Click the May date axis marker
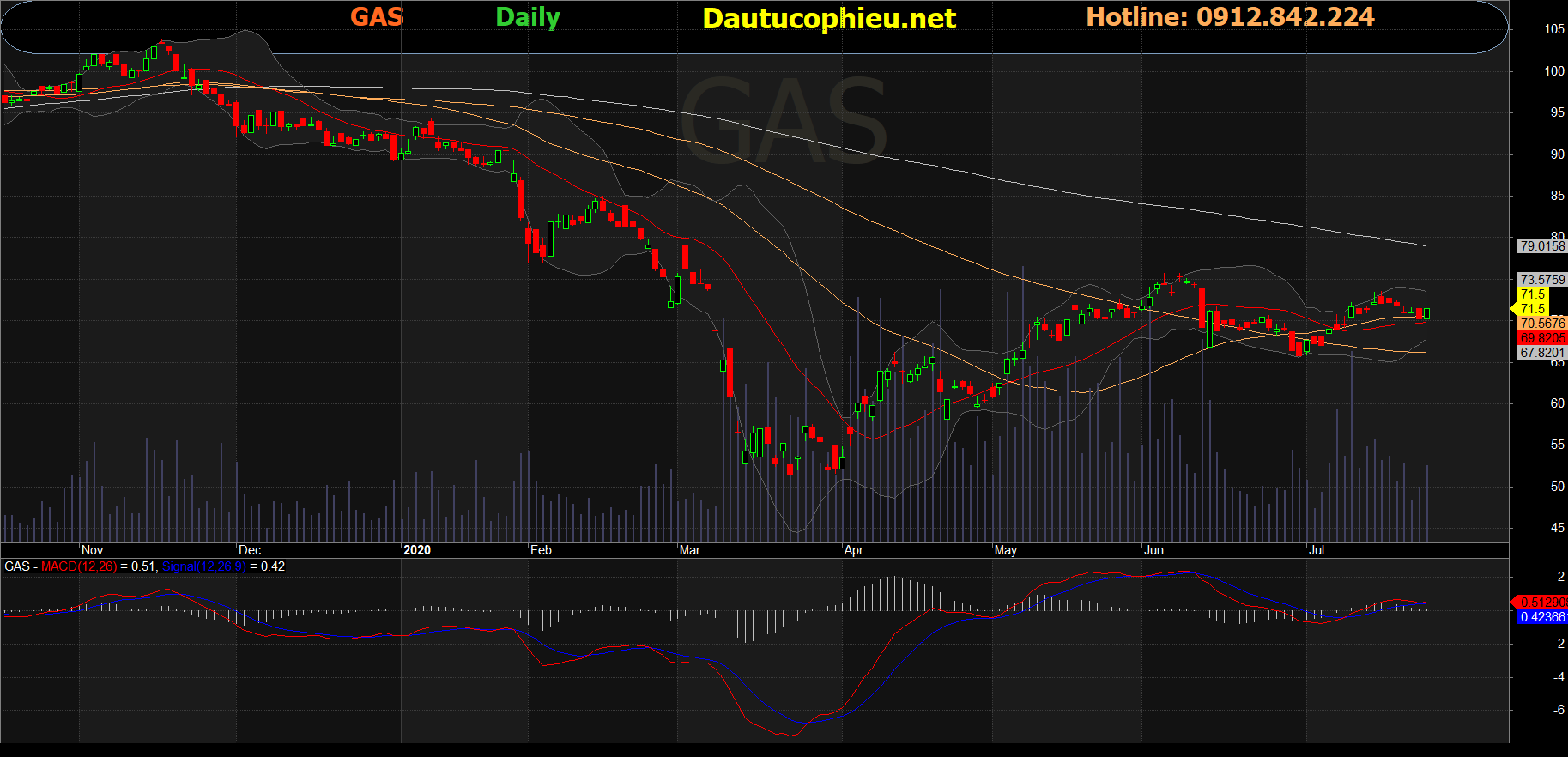The width and height of the screenshot is (1568, 757). (x=1005, y=550)
